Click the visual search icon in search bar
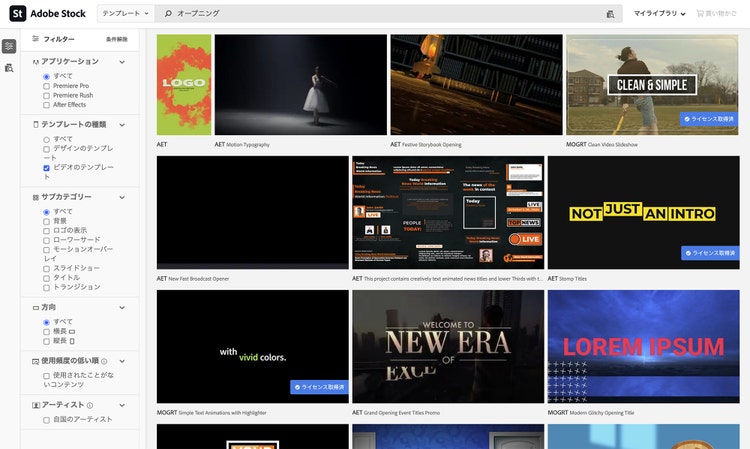 pyautogui.click(x=610, y=14)
